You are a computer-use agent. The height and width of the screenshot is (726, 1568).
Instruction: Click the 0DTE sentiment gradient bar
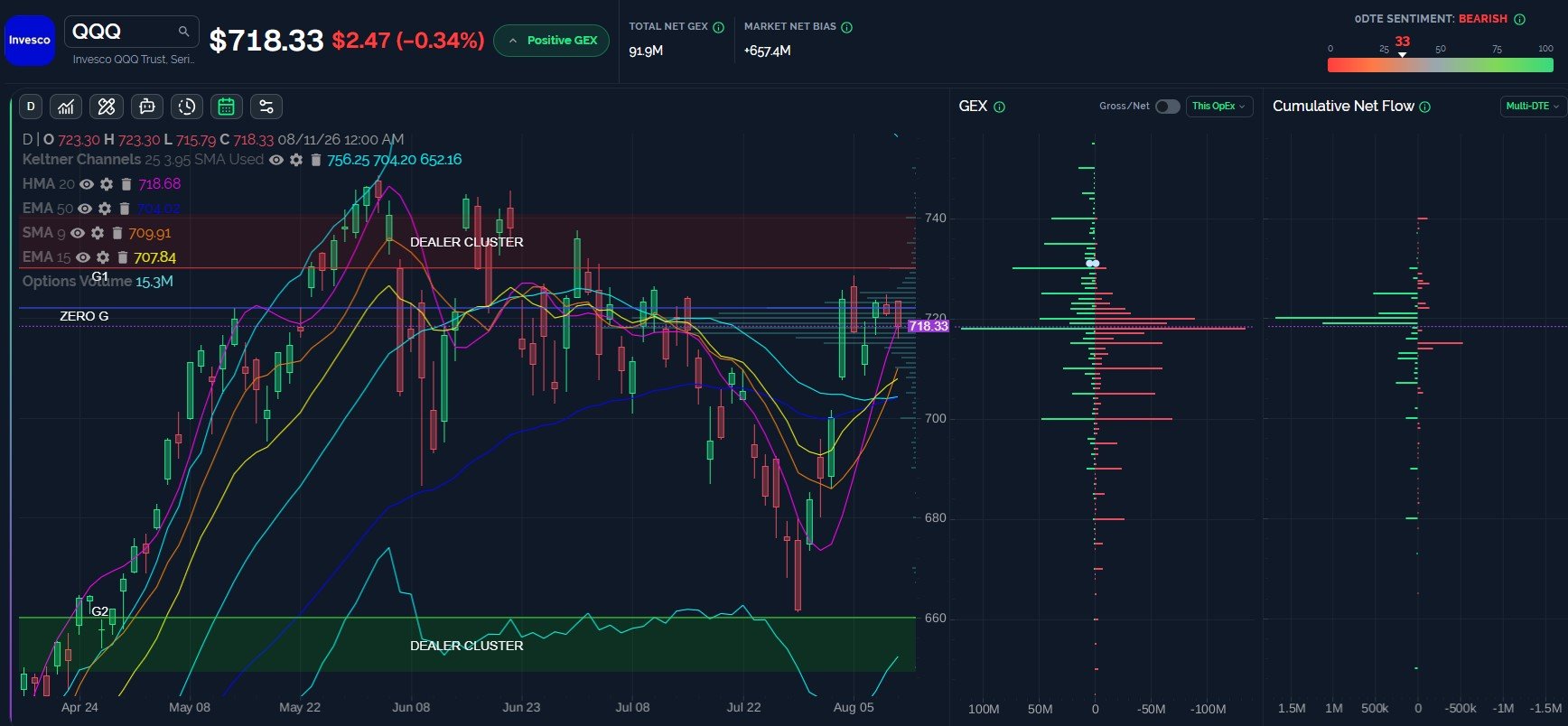point(1441,65)
